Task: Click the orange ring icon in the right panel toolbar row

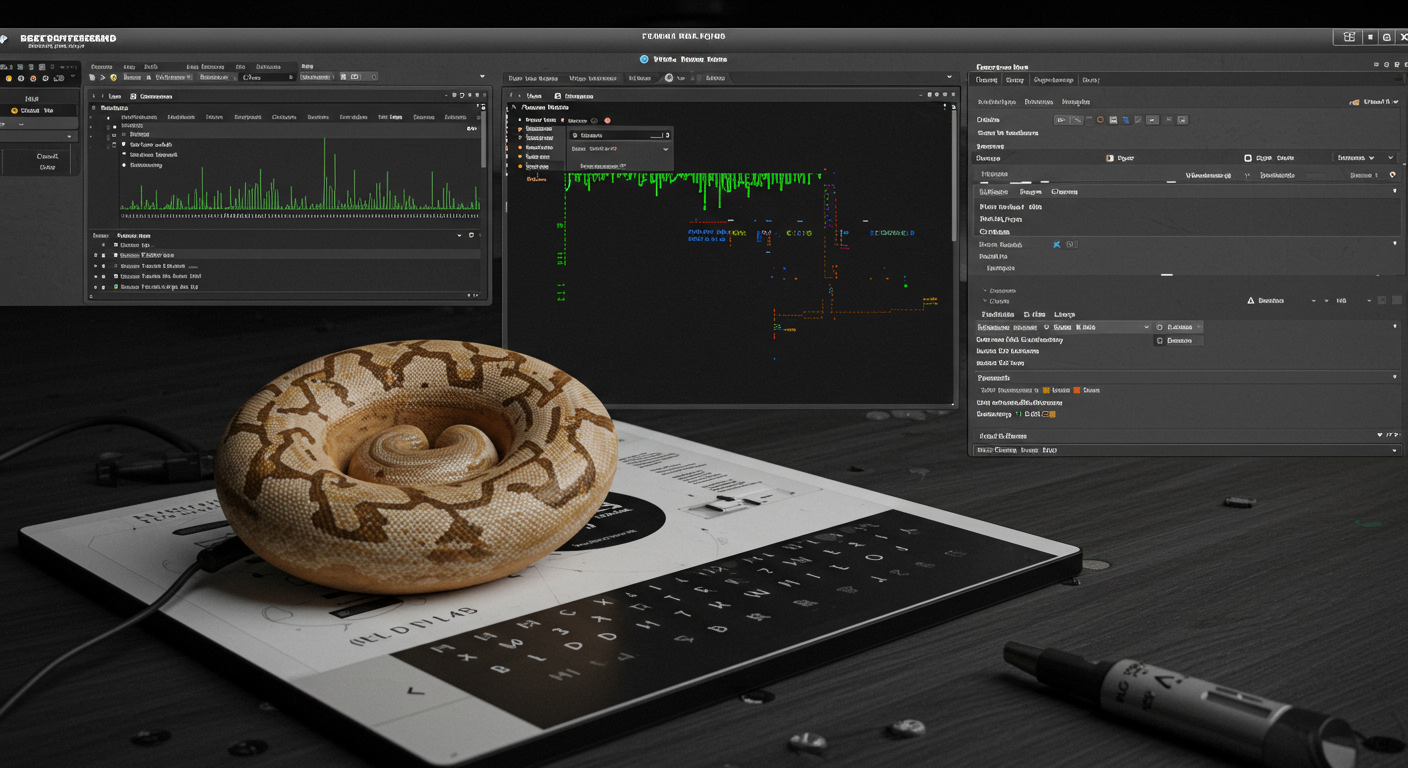Action: 1100,120
